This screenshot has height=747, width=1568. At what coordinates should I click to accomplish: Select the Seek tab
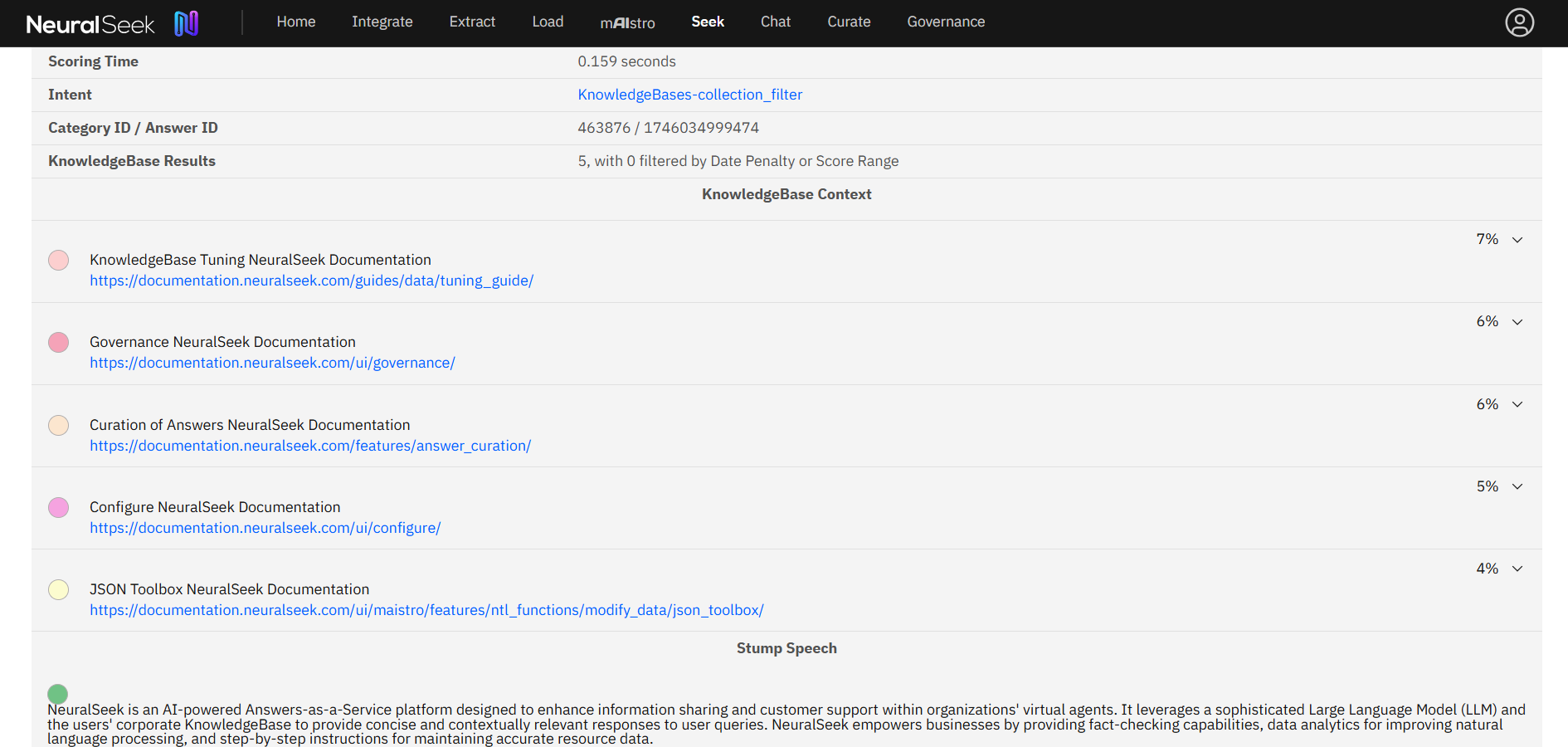coord(708,22)
